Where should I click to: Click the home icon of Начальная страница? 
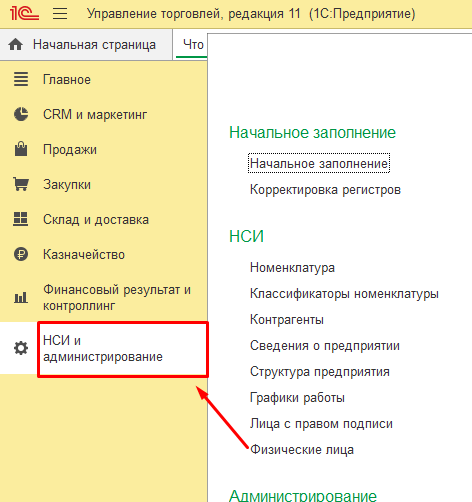pyautogui.click(x=16, y=44)
